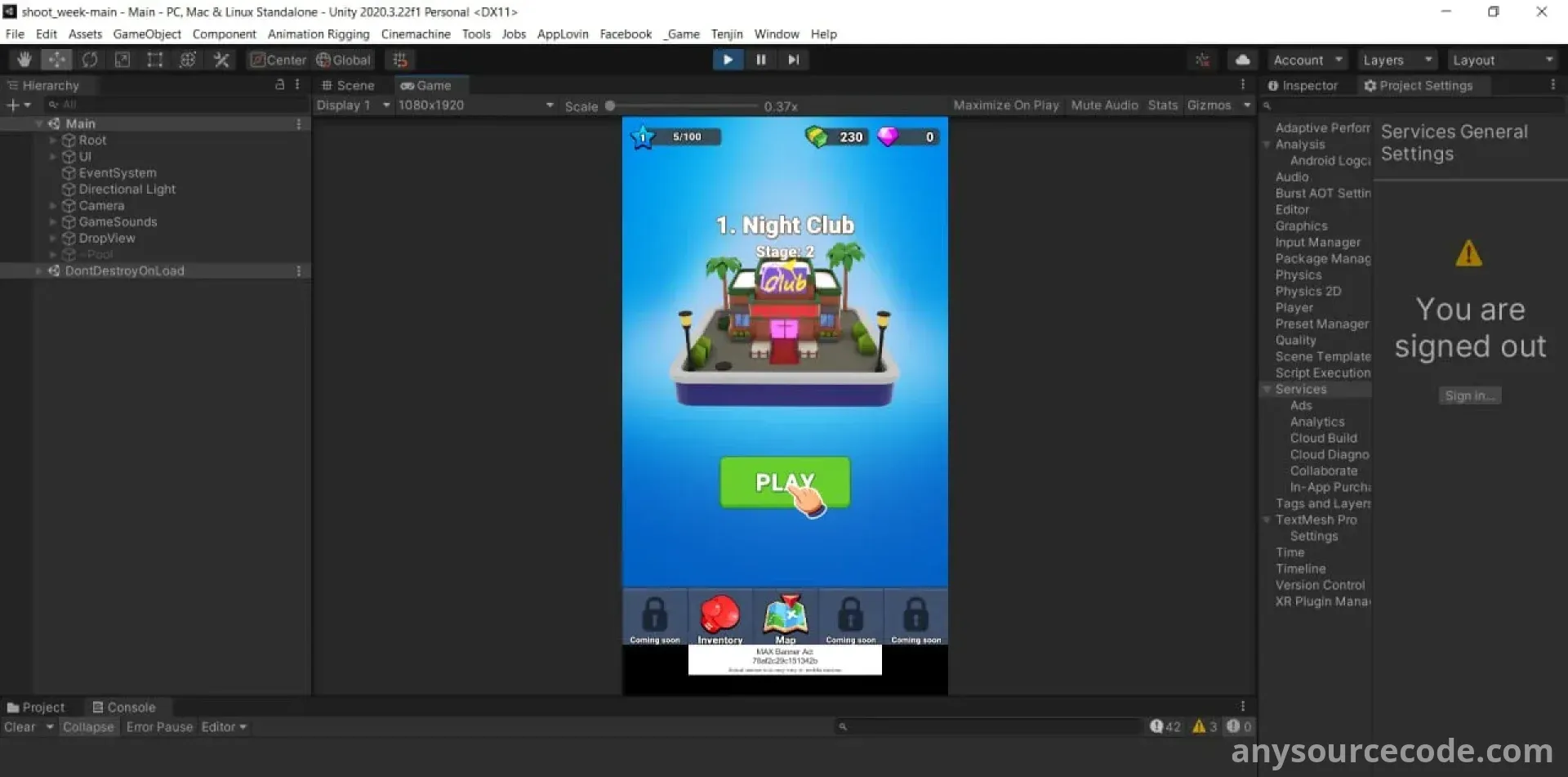Screen dimensions: 1568x777
Task: Click the Clear button in Console
Action: [x=20, y=727]
